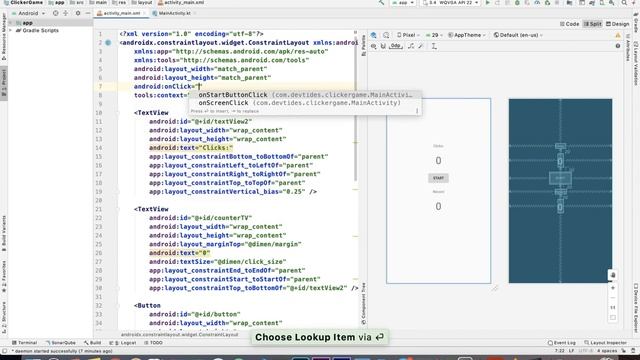Click the Infer Constraints wand icon

point(421,46)
